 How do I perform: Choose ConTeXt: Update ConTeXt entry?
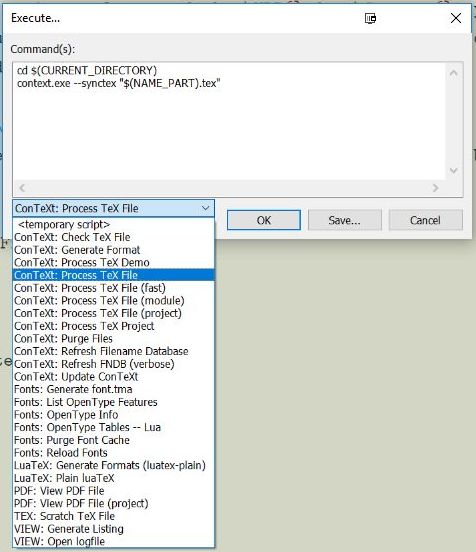[113, 377]
